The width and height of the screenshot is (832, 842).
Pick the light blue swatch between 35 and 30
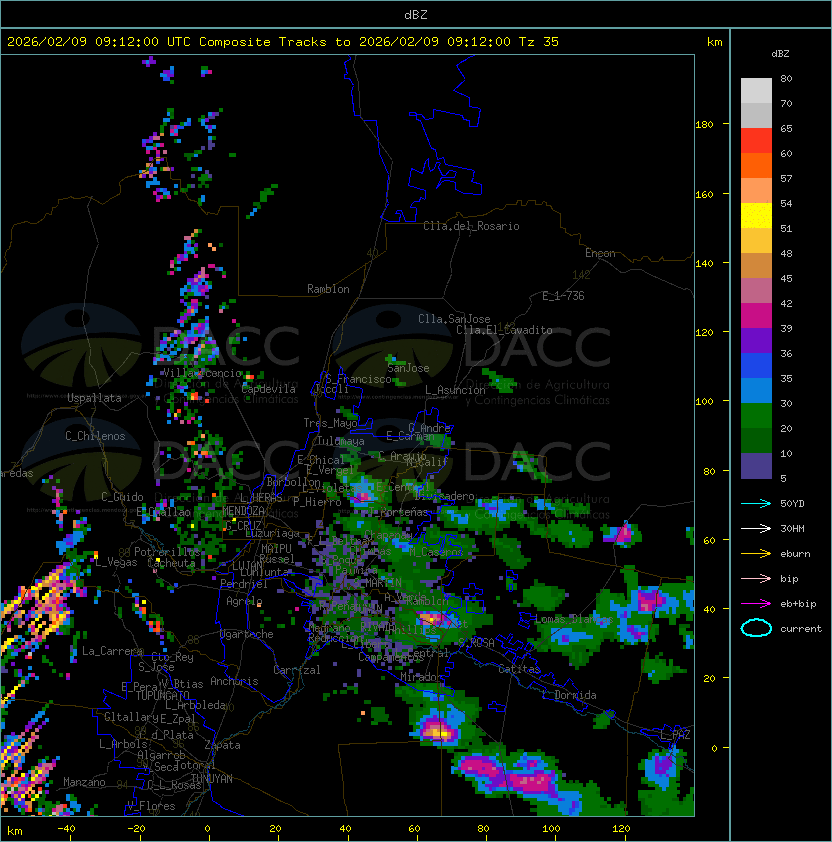(x=756, y=390)
